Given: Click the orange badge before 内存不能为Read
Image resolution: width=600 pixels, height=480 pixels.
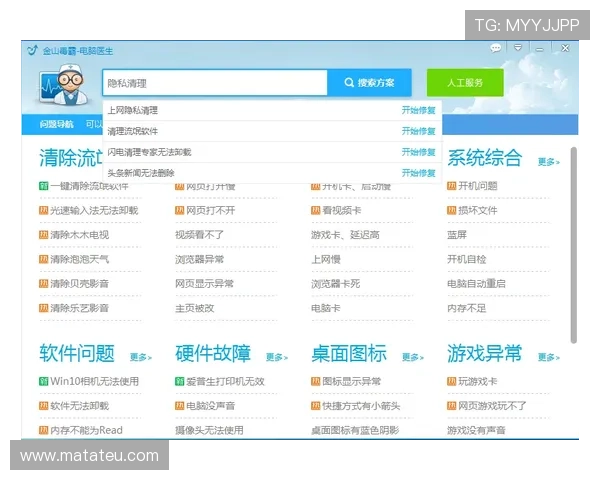Looking at the screenshot, I should pos(44,430).
